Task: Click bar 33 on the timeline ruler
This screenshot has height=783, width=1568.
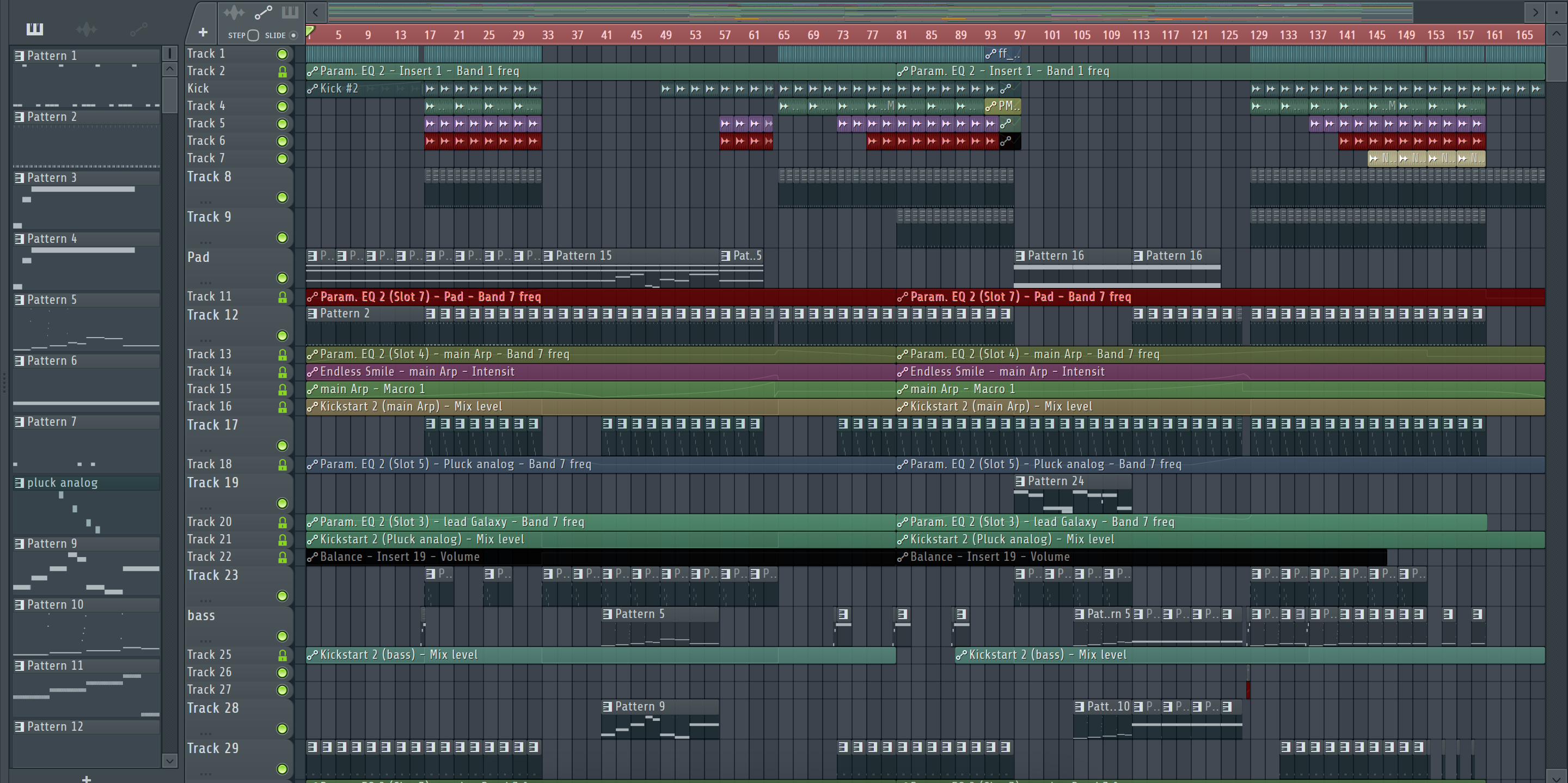Action: 548,35
